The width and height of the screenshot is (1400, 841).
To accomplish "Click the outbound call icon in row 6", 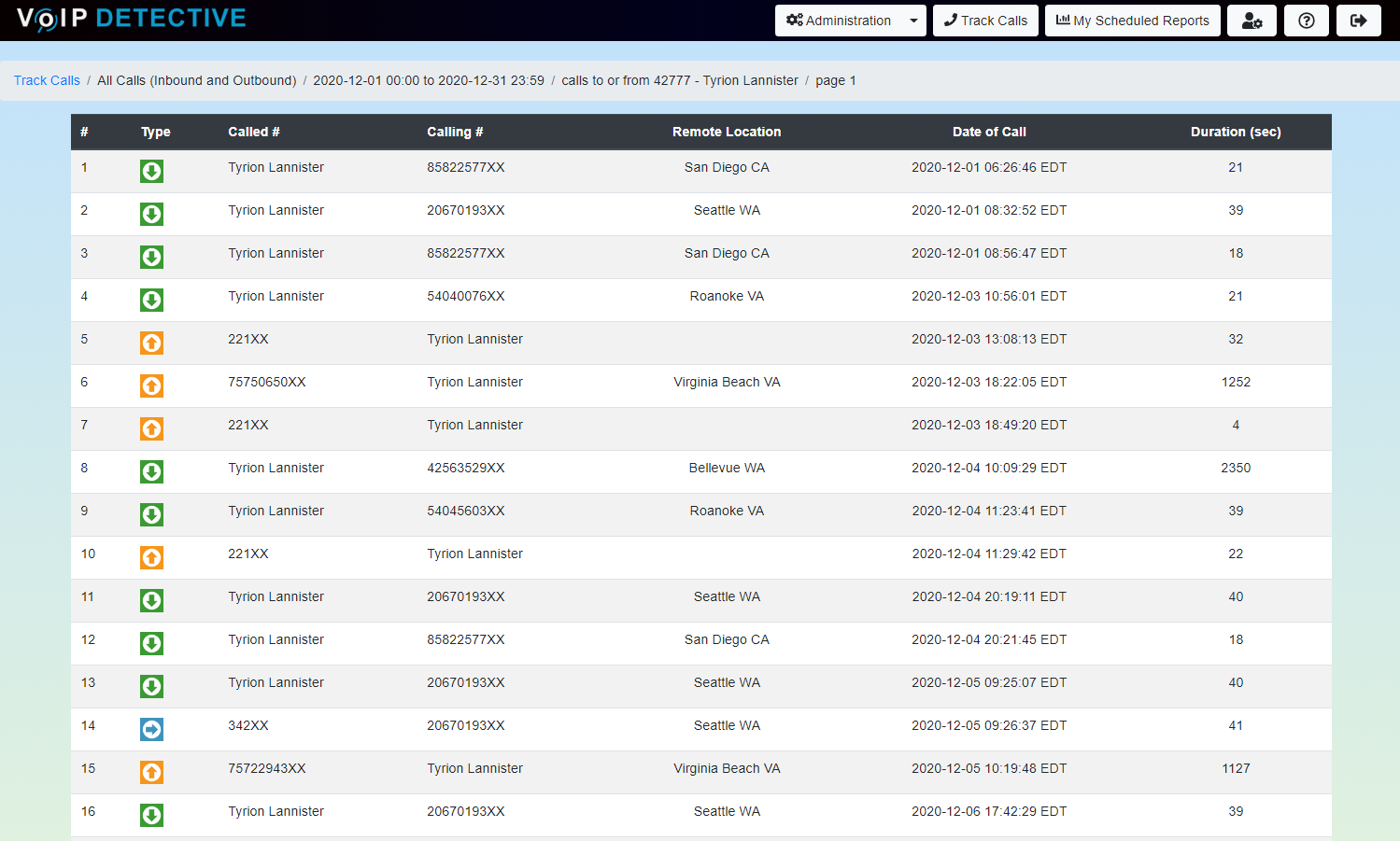I will coord(151,385).
